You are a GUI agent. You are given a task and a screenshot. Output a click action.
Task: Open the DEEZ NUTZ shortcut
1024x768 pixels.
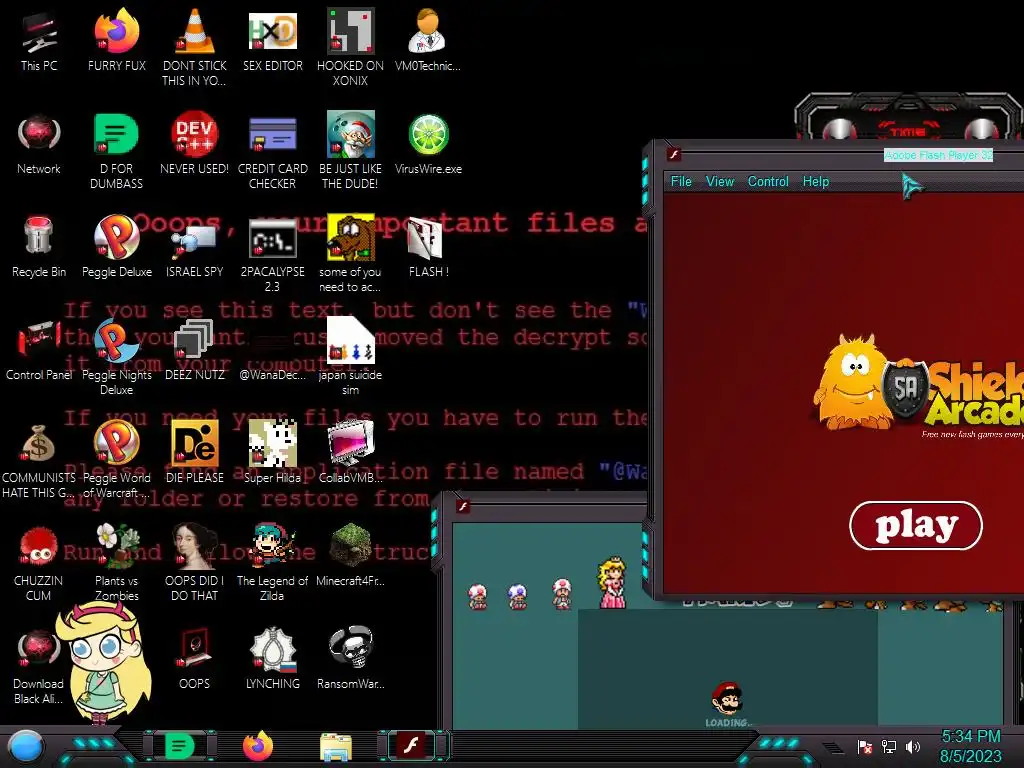194,340
